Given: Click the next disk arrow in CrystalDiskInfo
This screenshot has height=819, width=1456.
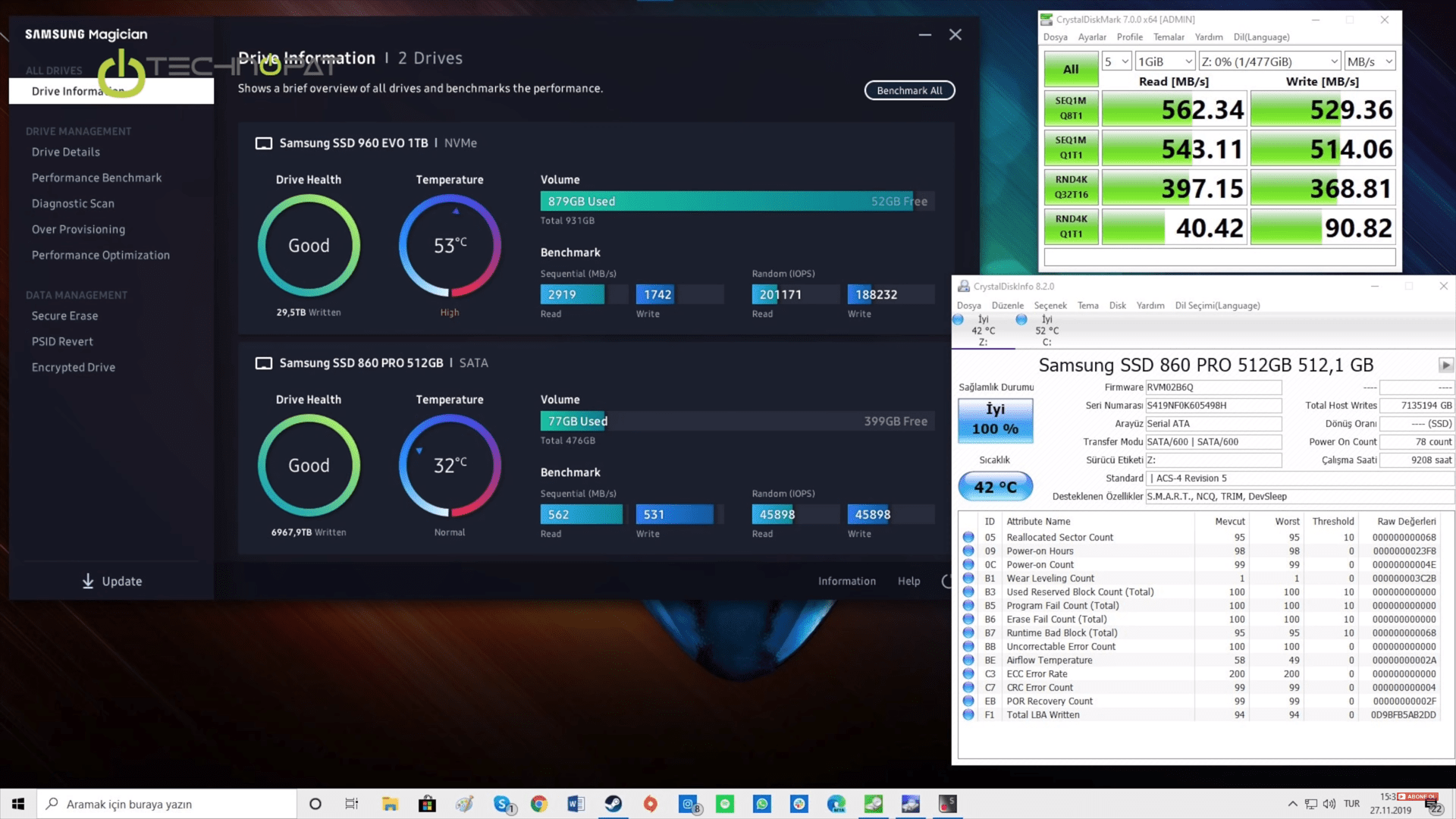Looking at the screenshot, I should (1445, 365).
